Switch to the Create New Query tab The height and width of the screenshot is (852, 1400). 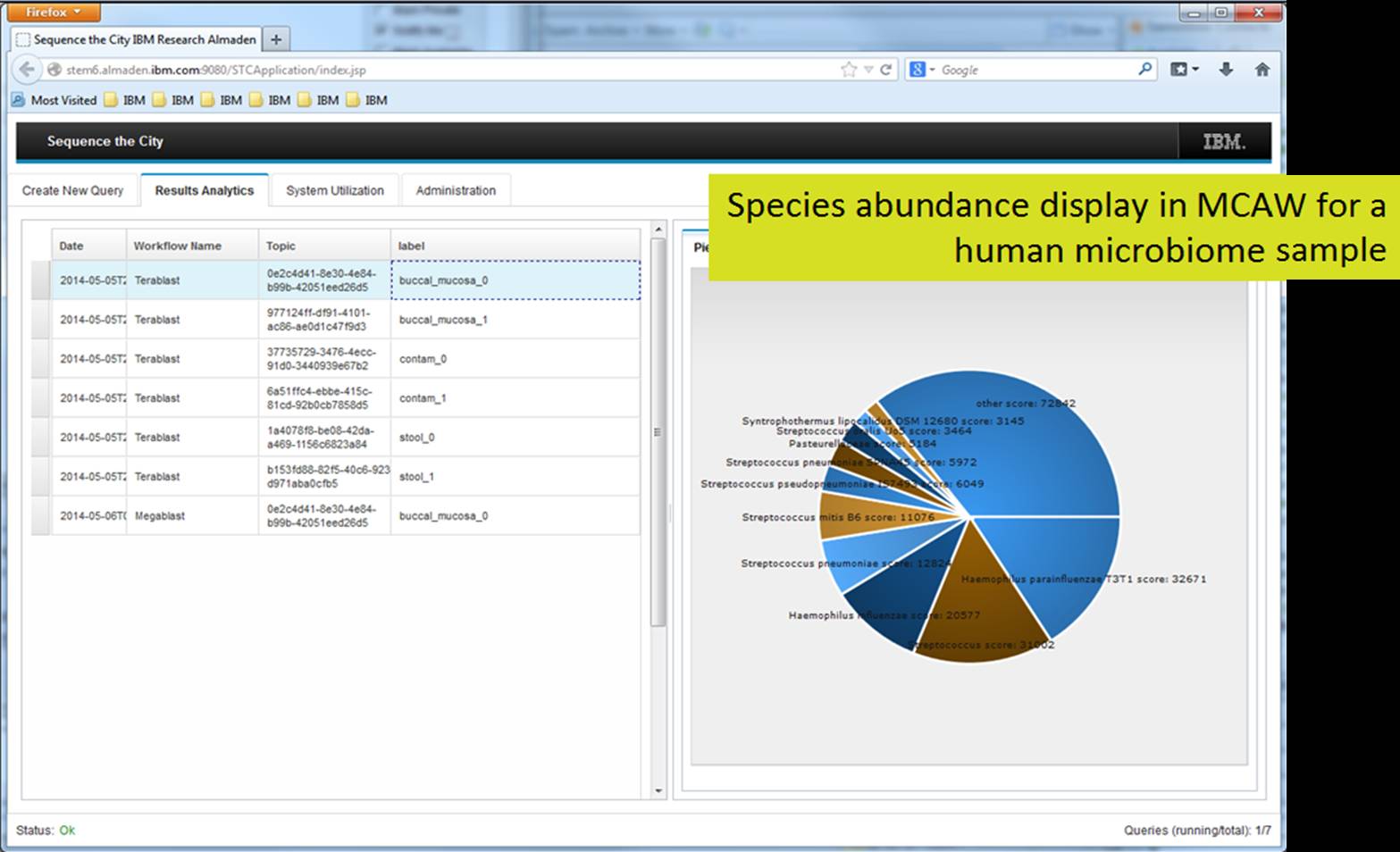click(x=73, y=190)
